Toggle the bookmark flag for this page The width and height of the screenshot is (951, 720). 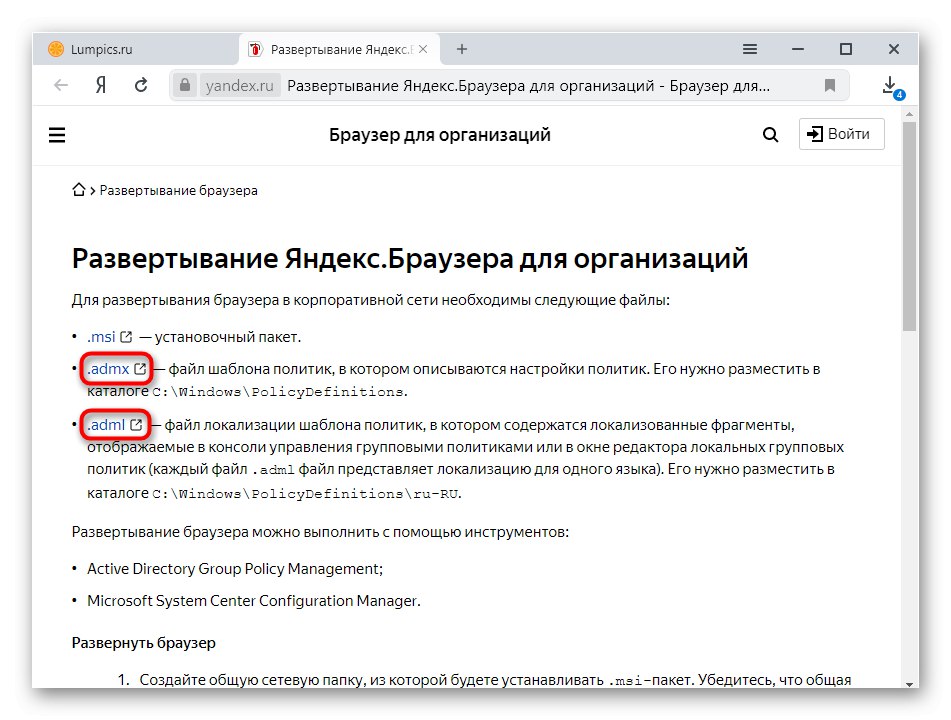pos(829,85)
